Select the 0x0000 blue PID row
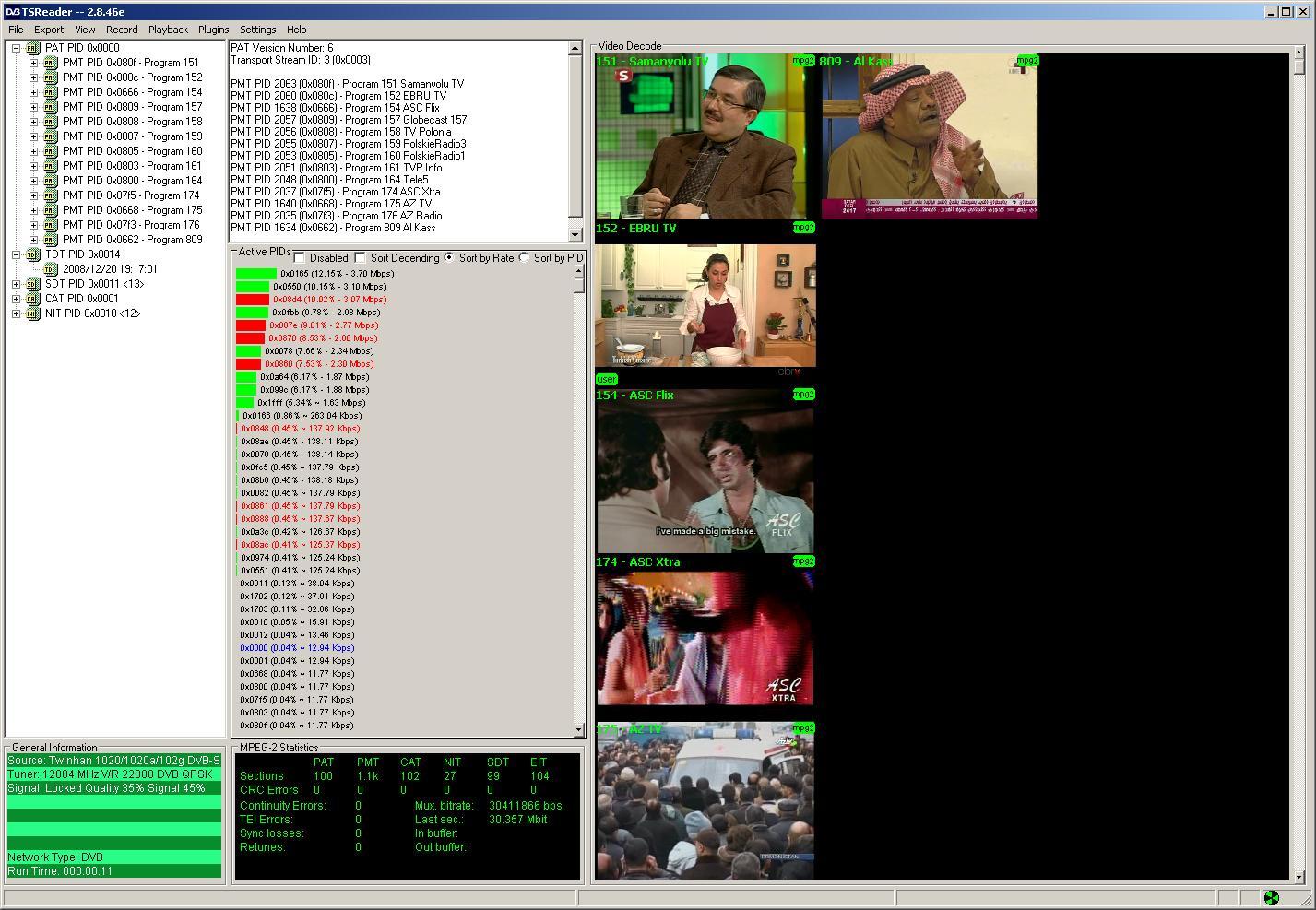This screenshot has height=910, width=1316. point(297,648)
